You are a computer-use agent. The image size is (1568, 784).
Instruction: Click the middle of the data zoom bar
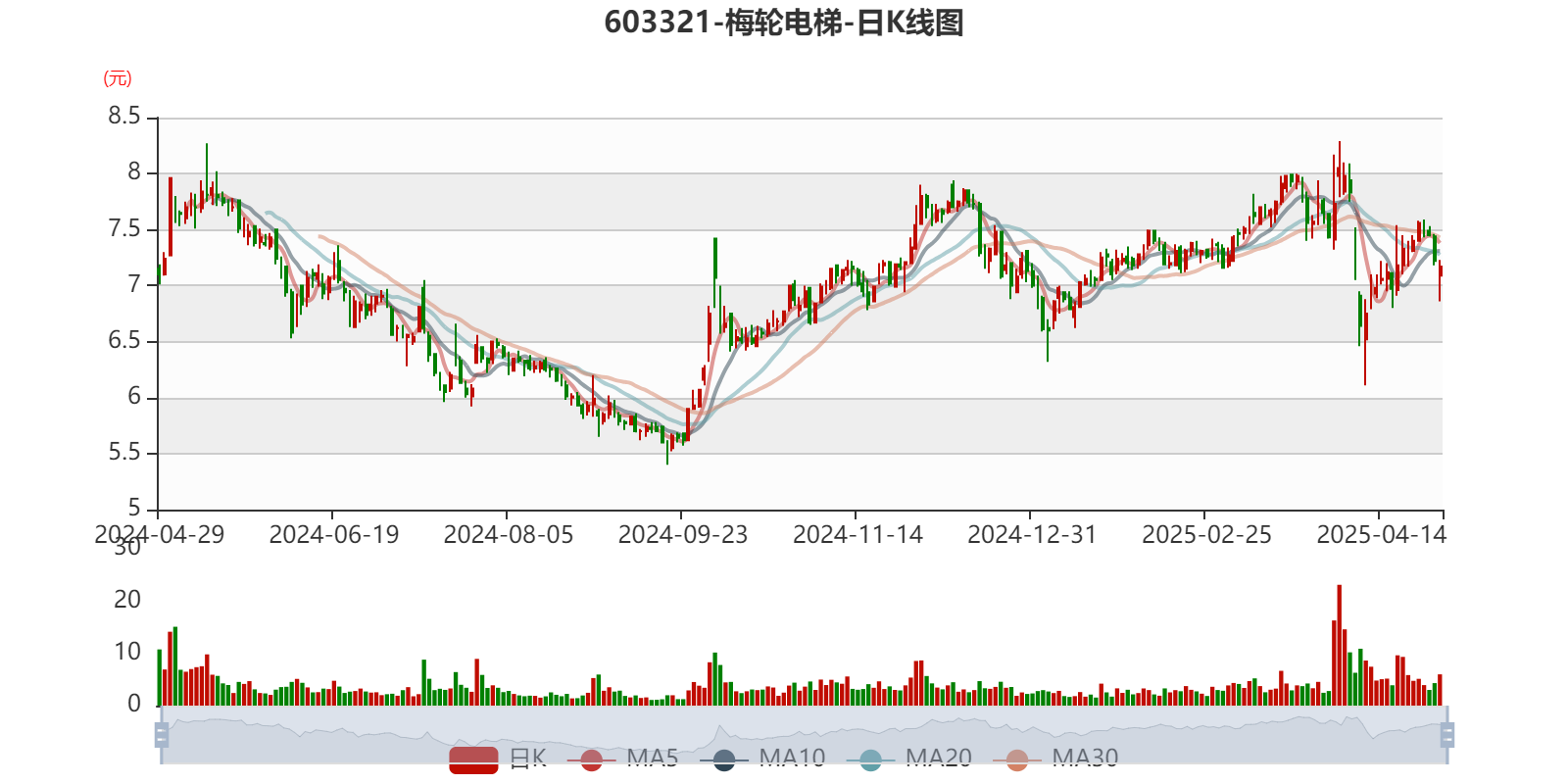tap(804, 735)
